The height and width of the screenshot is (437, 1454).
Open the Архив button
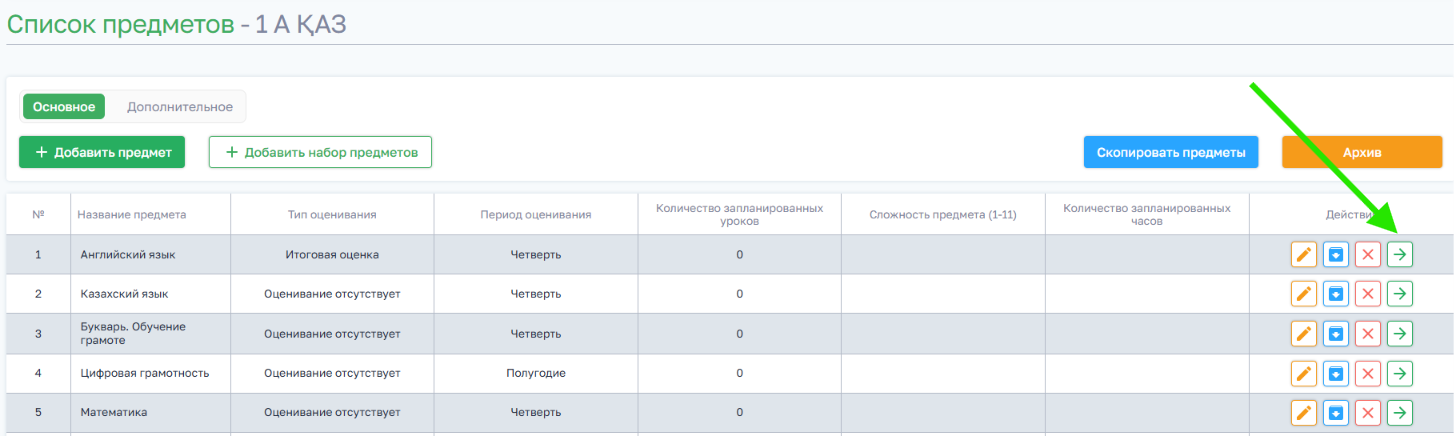[1362, 152]
